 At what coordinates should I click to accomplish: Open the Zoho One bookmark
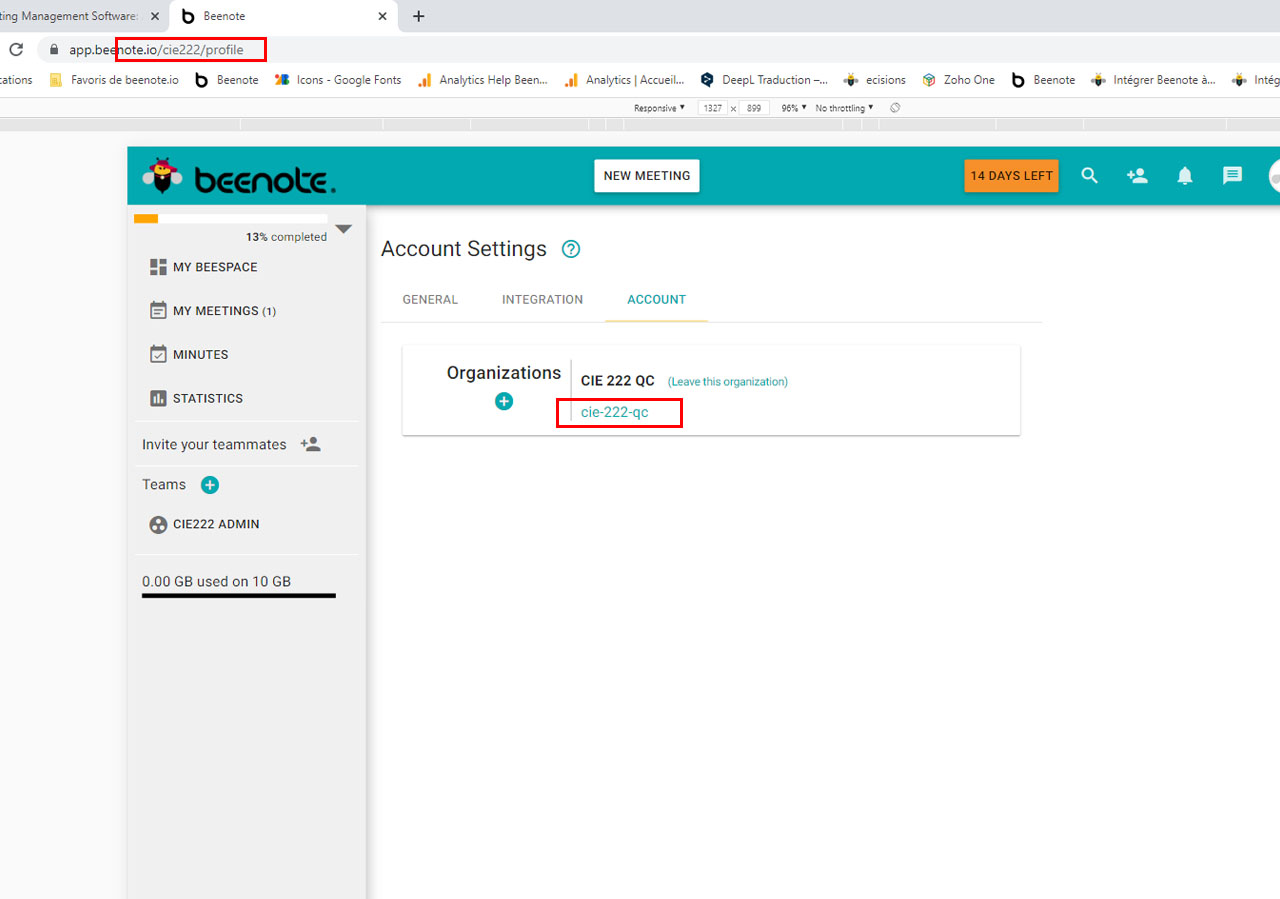coord(958,80)
